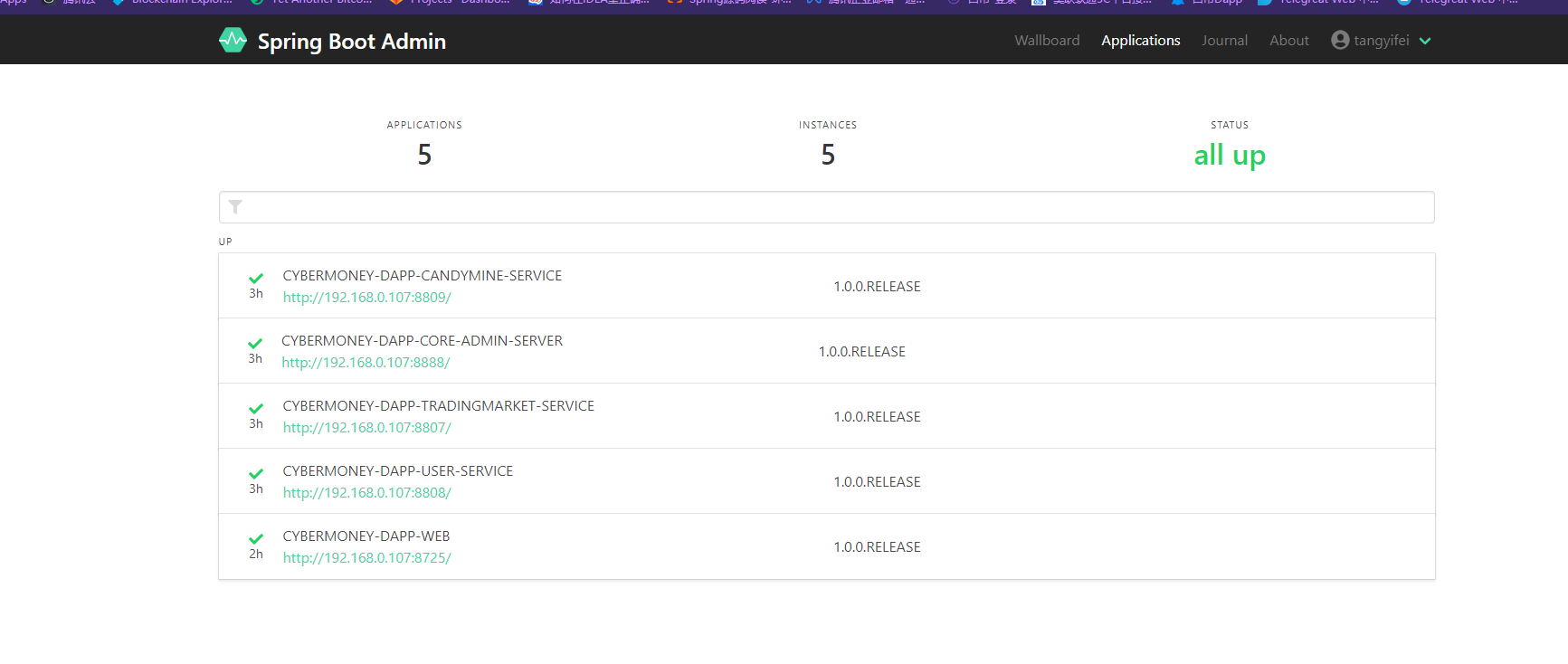Click the count 5 under INSTANCES
The height and width of the screenshot is (664, 1568).
coord(828,156)
